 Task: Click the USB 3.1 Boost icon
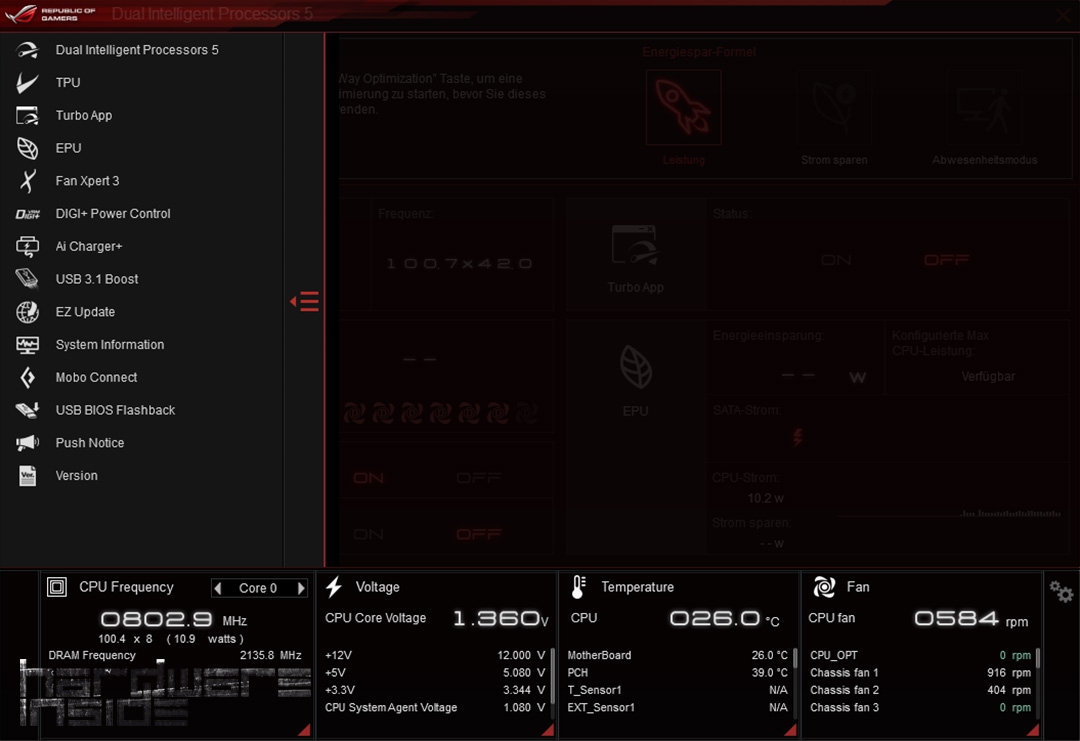pos(28,279)
